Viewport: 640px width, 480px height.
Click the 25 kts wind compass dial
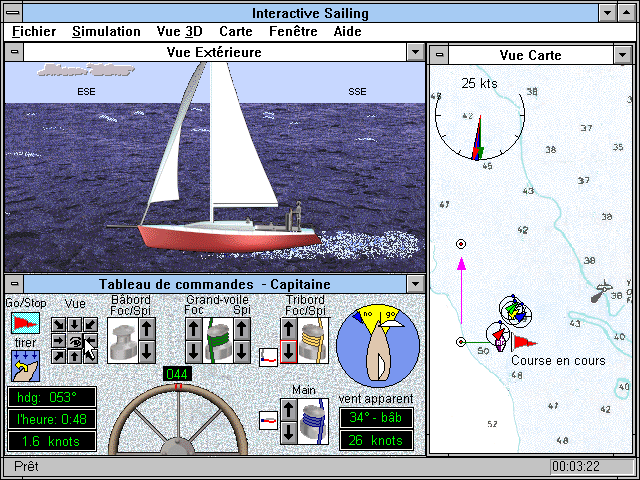coord(480,116)
